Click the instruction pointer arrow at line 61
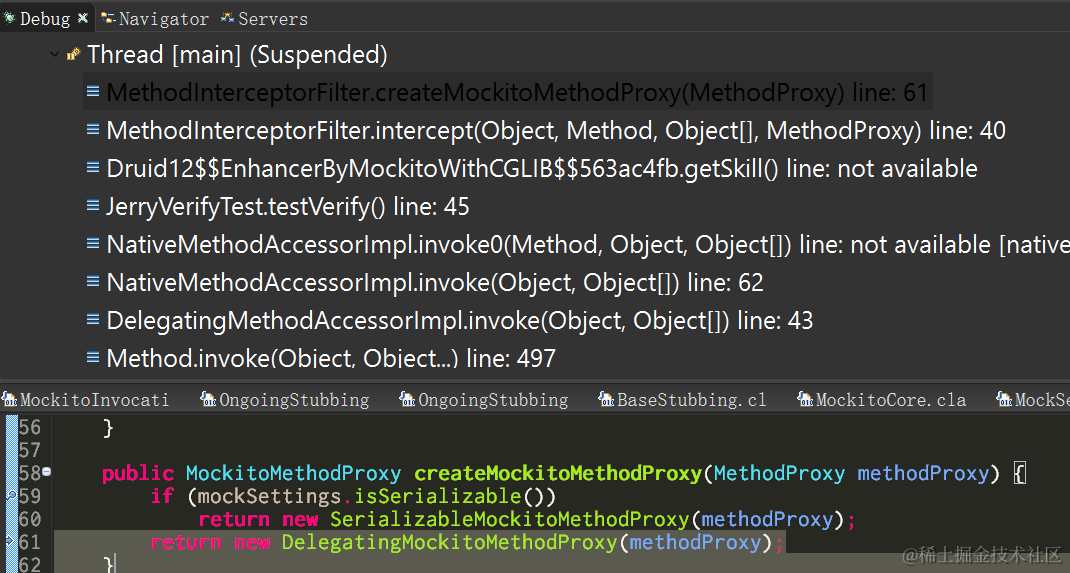This screenshot has width=1070, height=573. 10,542
